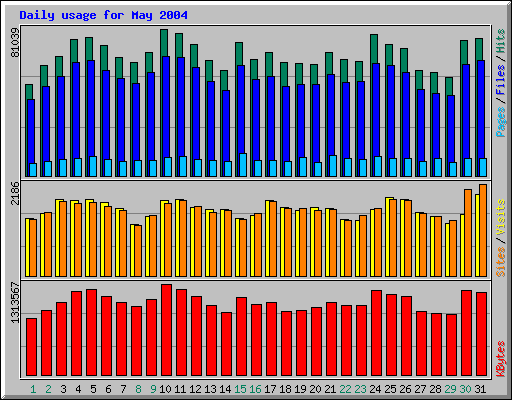This screenshot has width=512, height=400.
Task: Click day label 21 on the x-axis
Action: [x=330, y=389]
